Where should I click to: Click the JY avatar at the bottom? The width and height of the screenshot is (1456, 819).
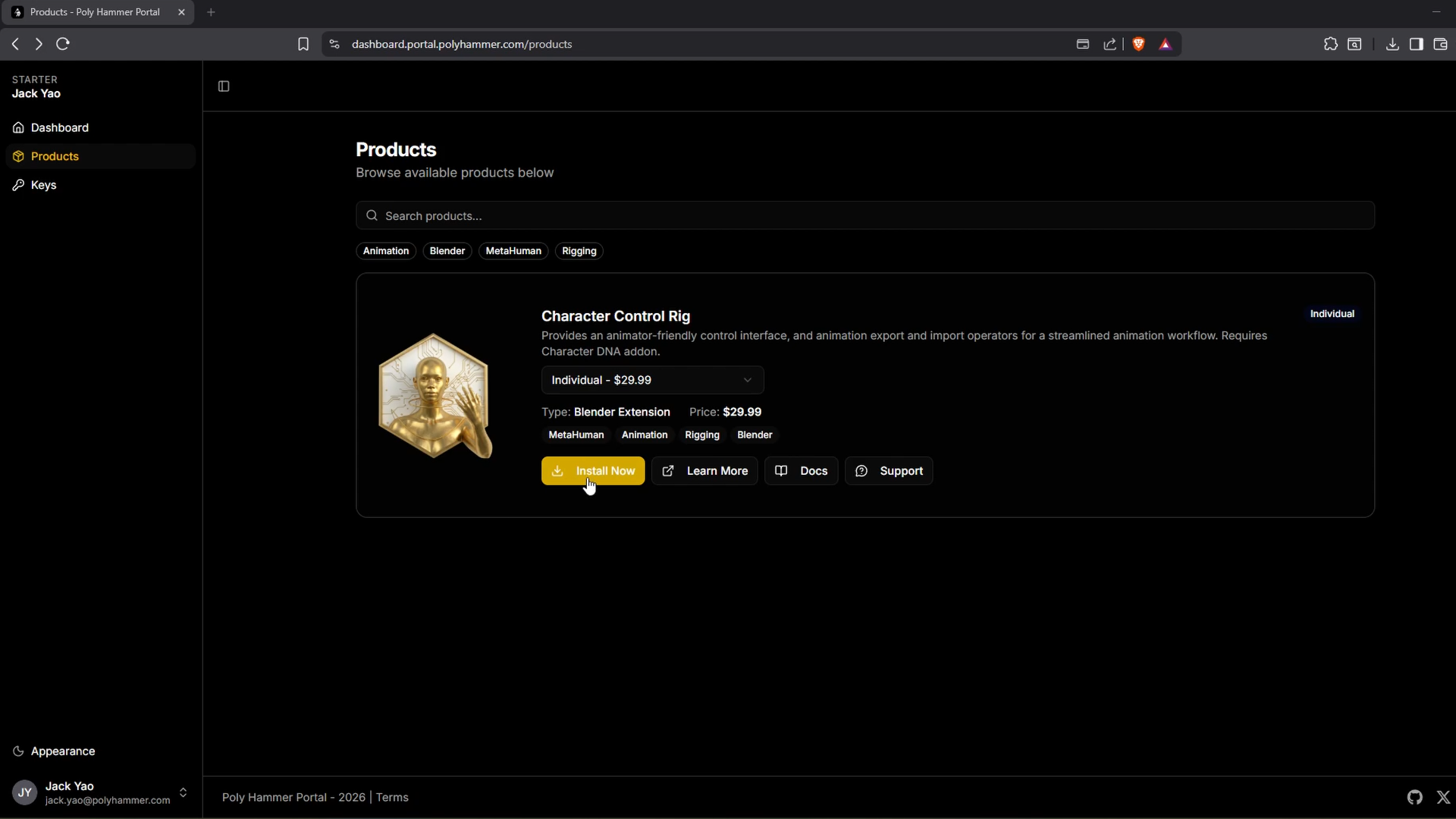[x=24, y=793]
